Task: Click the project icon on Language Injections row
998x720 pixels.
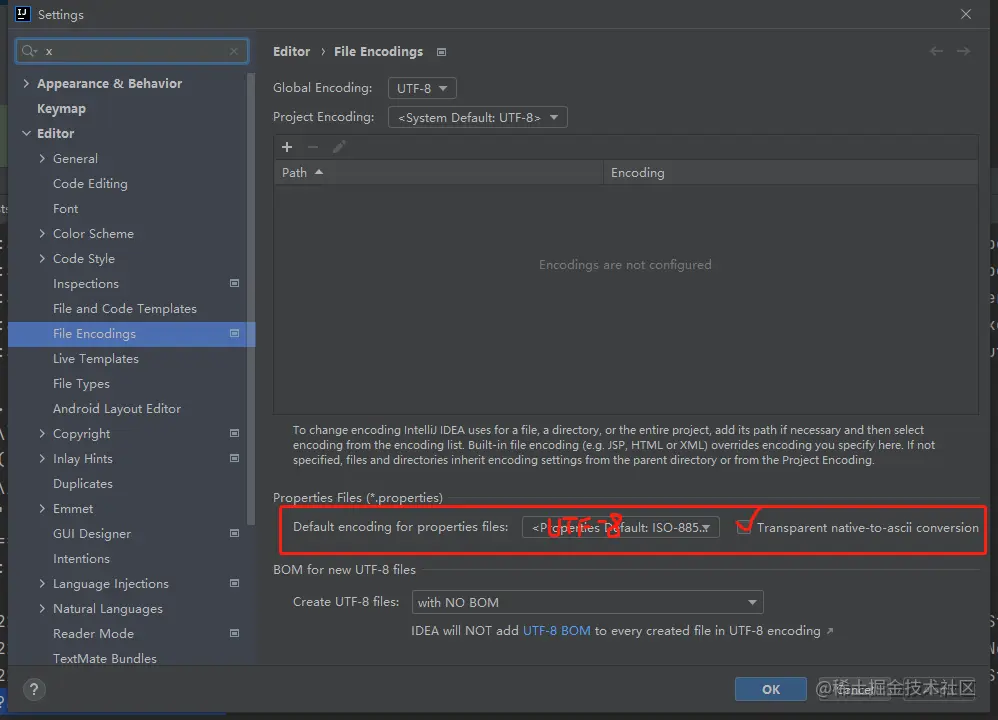Action: coord(234,583)
